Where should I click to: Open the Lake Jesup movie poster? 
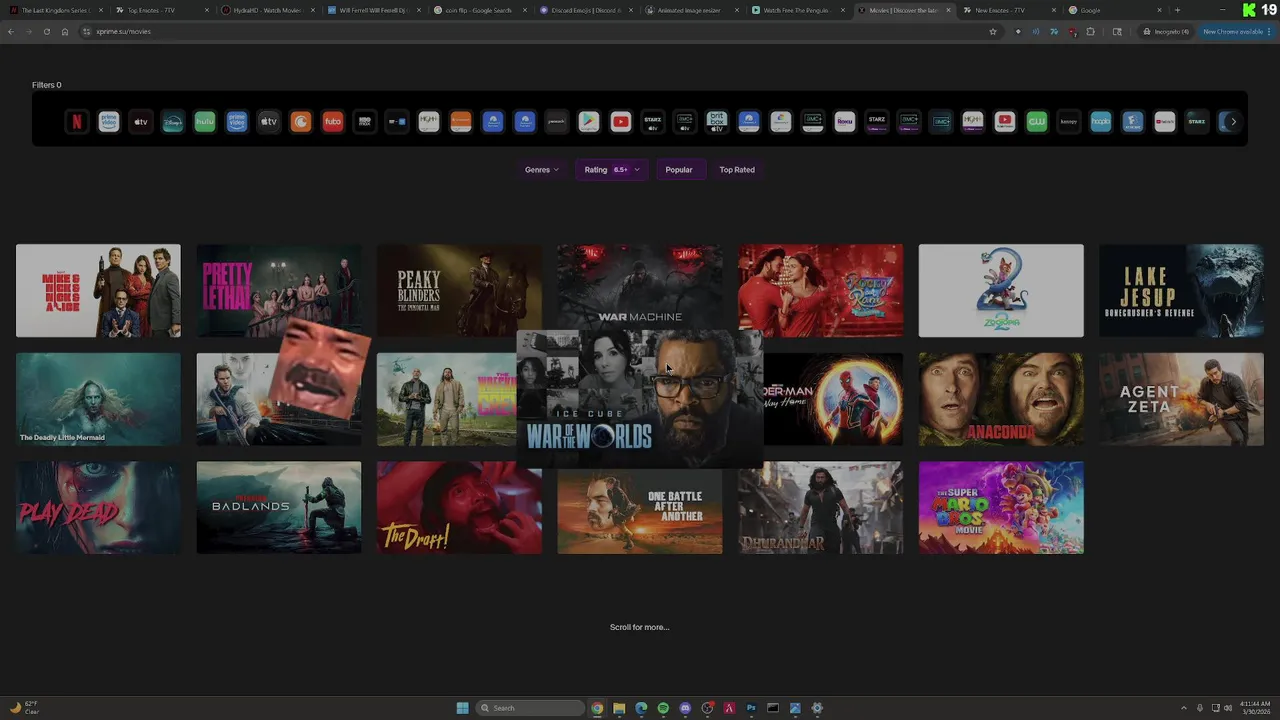pos(1181,290)
